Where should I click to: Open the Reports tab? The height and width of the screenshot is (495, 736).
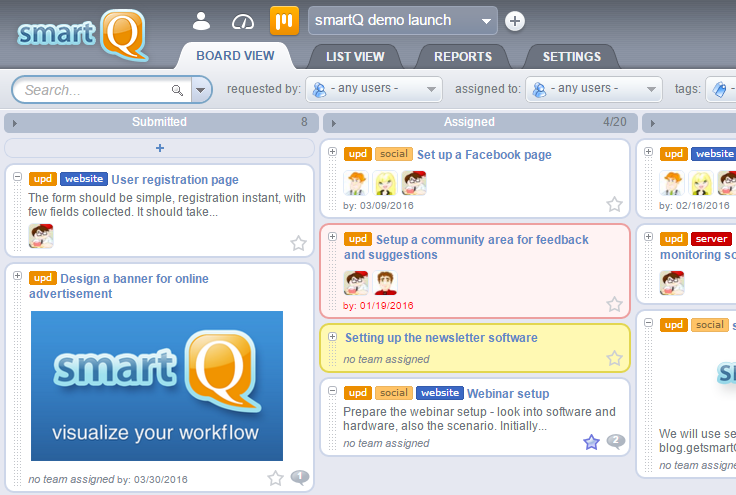click(x=462, y=56)
